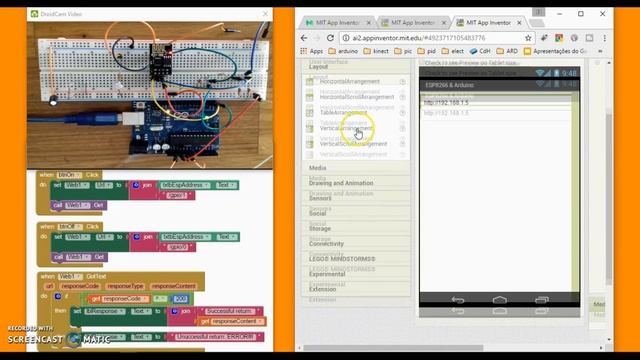Click the browser forward arrow
Viewport: 640px width, 360px height.
click(317, 38)
